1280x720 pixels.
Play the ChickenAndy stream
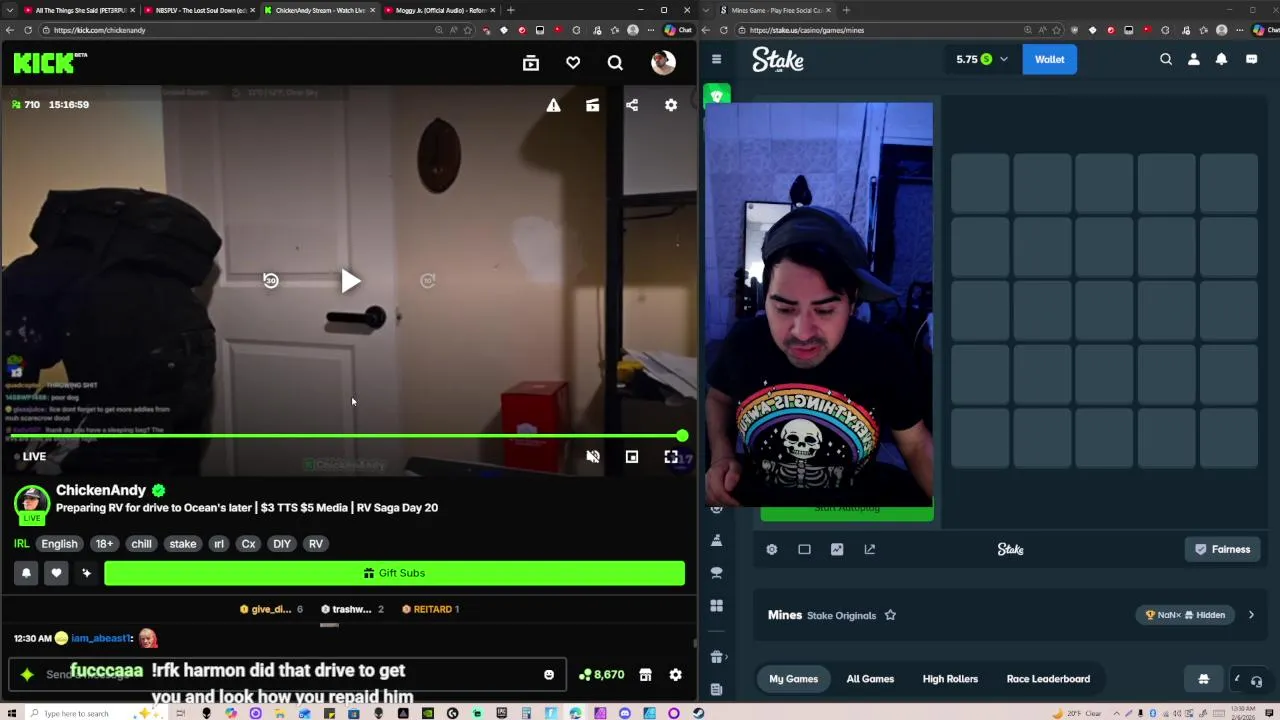pos(350,281)
